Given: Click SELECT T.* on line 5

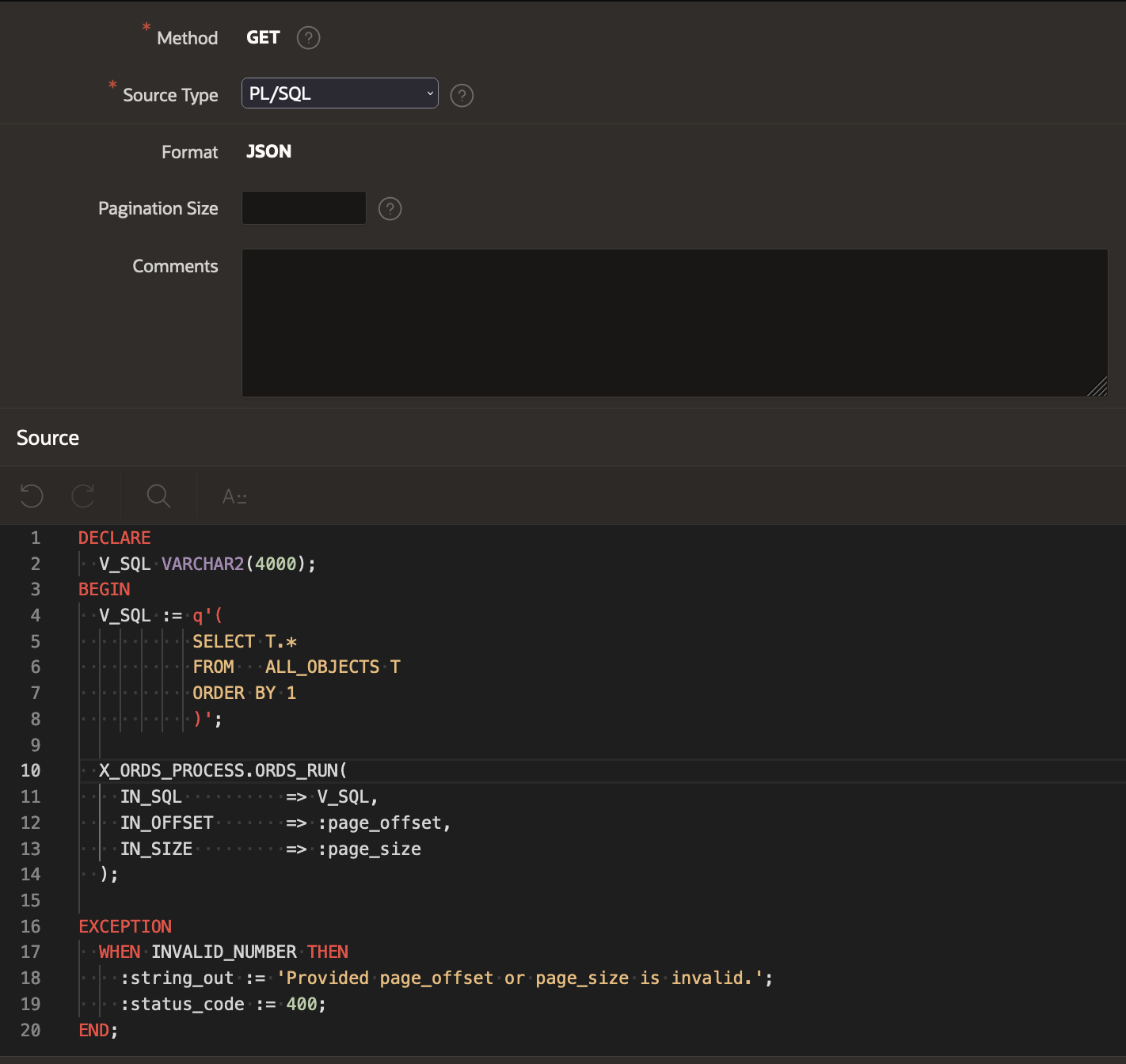Looking at the screenshot, I should (x=245, y=642).
